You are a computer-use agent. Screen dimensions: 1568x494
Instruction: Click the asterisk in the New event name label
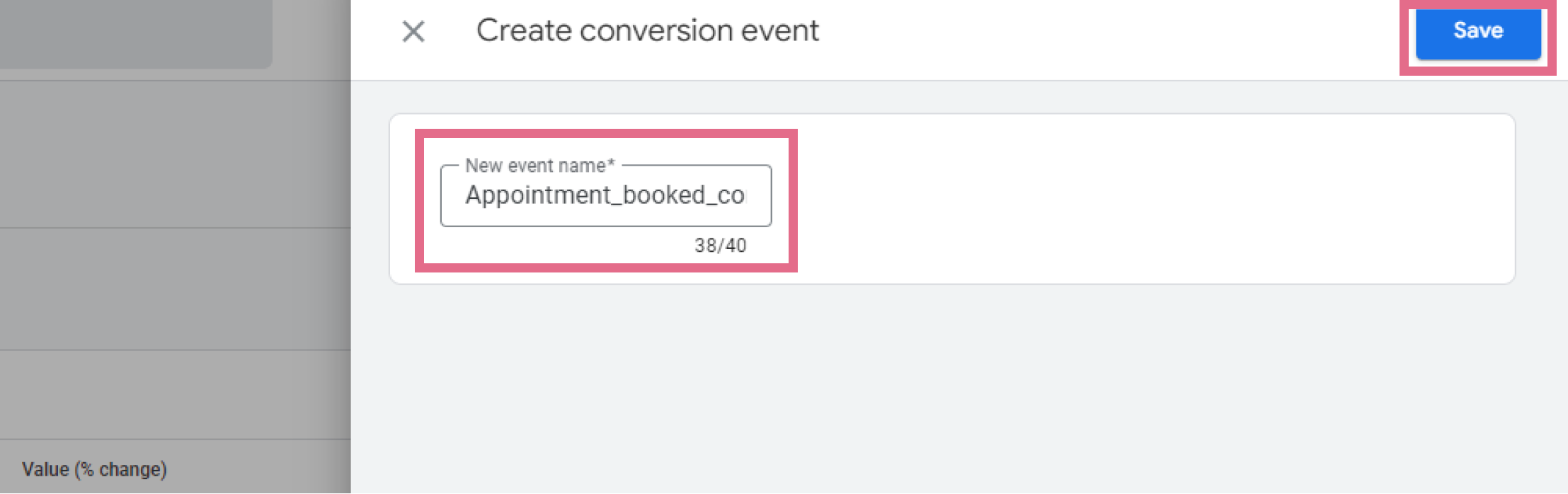pyautogui.click(x=611, y=163)
